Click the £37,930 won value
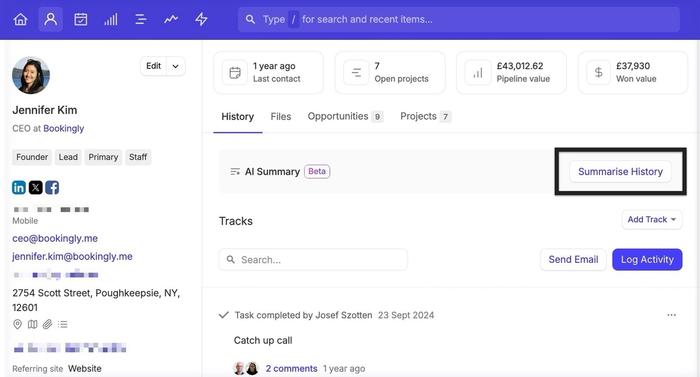The image size is (700, 377). tap(633, 66)
